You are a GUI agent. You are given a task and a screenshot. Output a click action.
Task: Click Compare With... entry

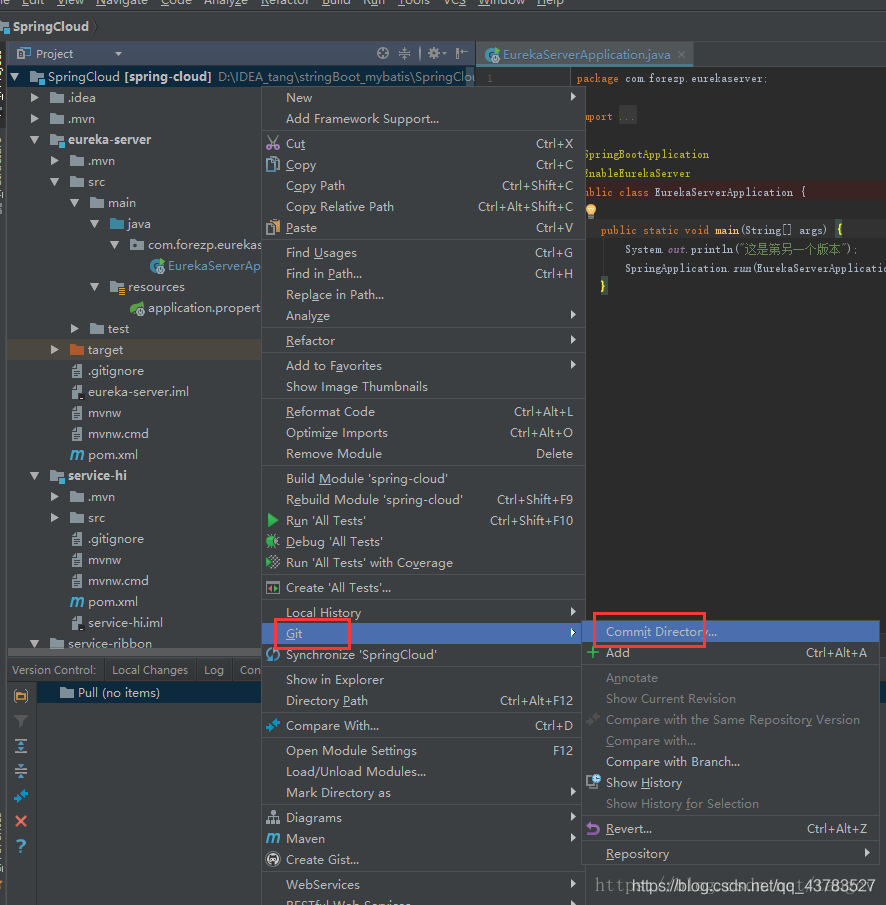(x=423, y=726)
